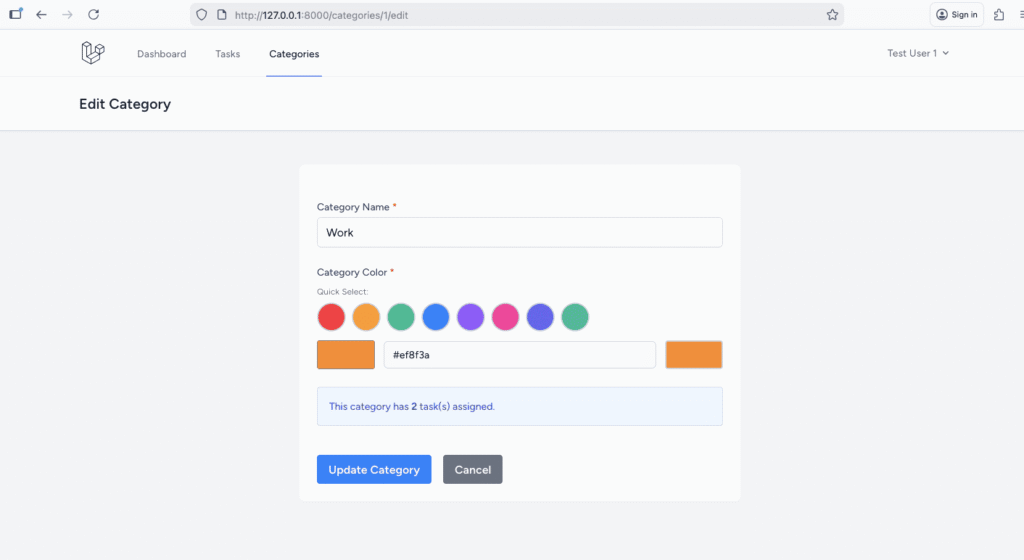Click the Update Category button
Viewport: 1024px width, 560px height.
coord(374,470)
